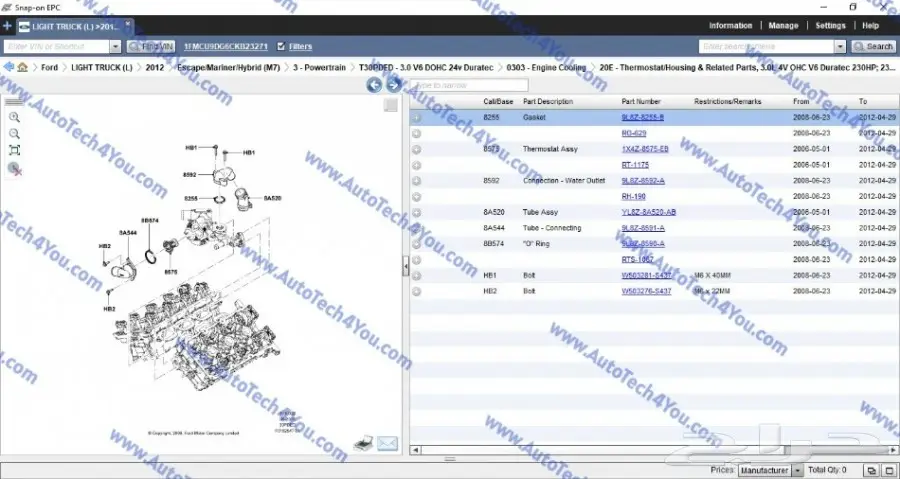Viewport: 900px width, 479px height.
Task: Click the 0303 - Engine Cooling breadcrumb
Action: pyautogui.click(x=546, y=67)
